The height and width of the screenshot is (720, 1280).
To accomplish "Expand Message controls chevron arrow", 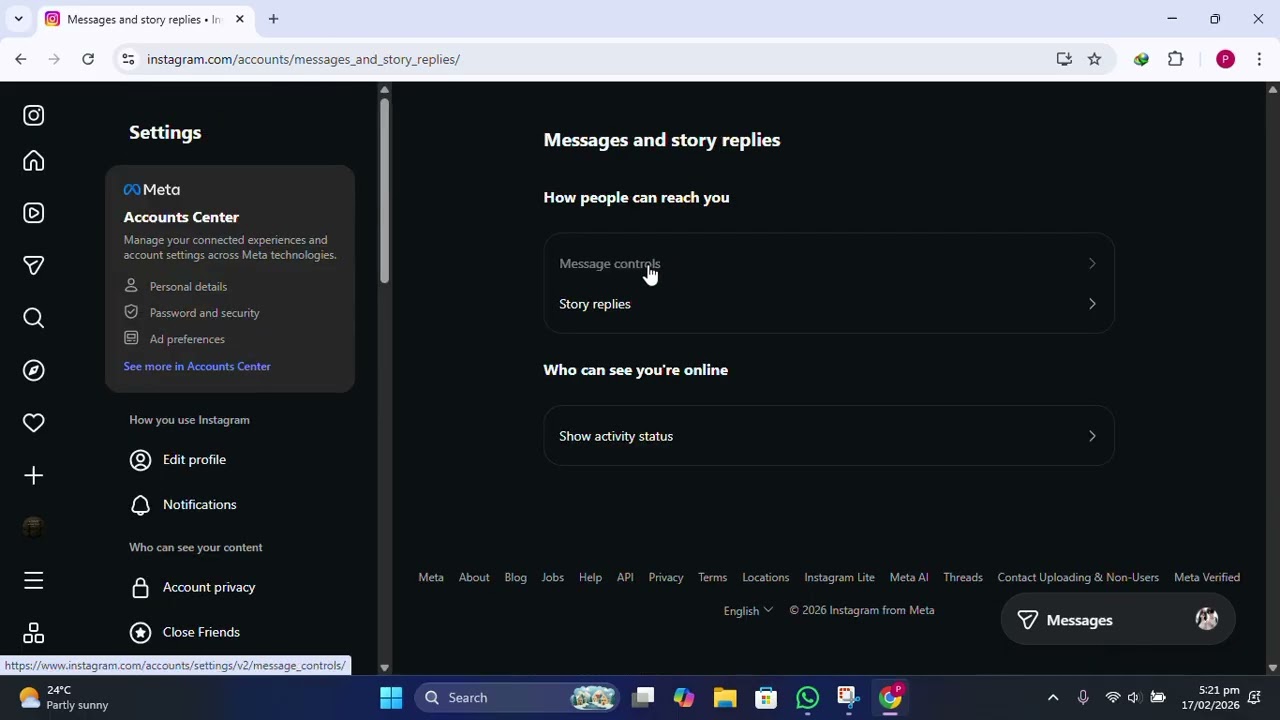I will (1092, 264).
